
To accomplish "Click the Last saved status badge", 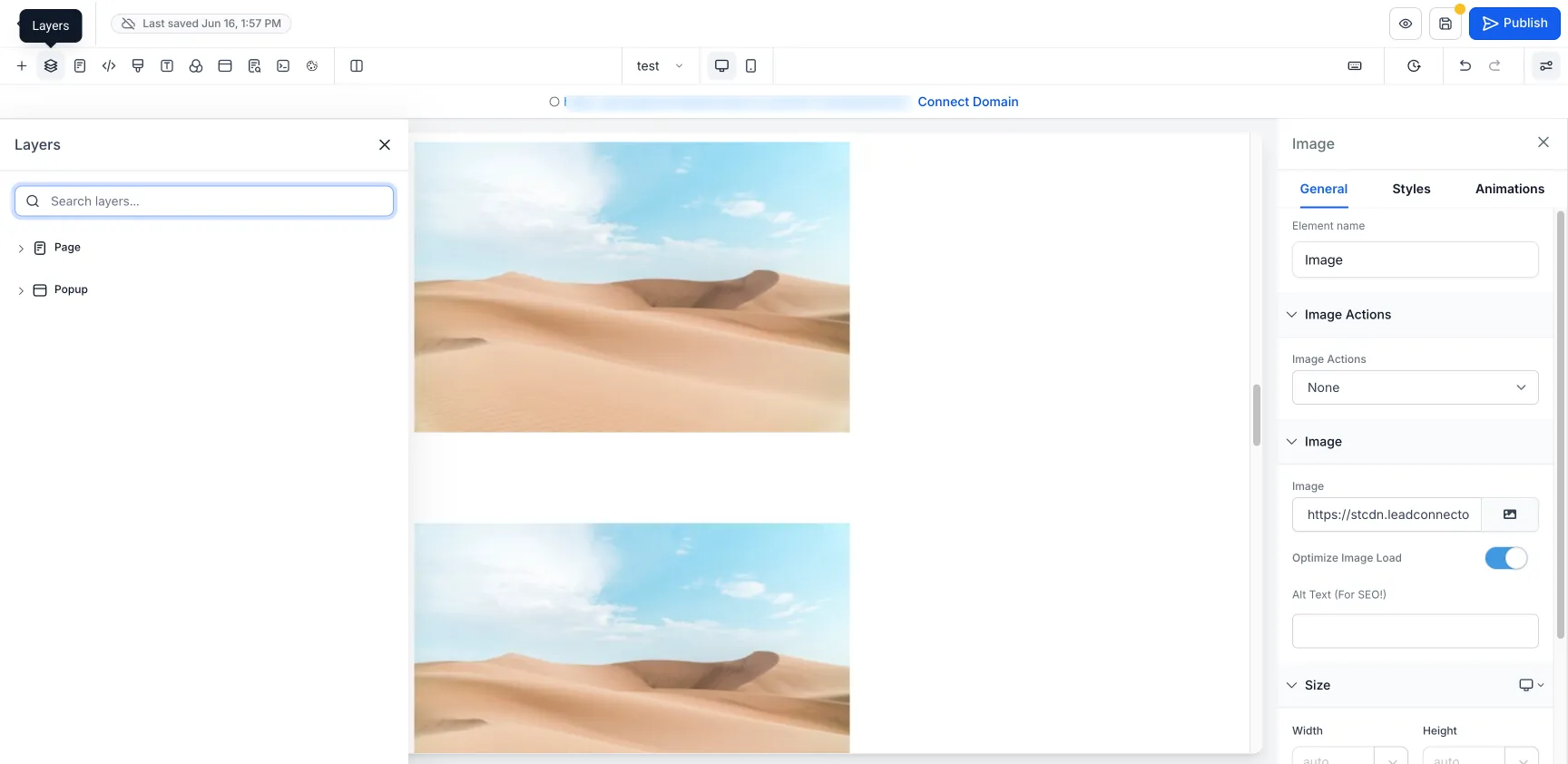I will pos(201,24).
